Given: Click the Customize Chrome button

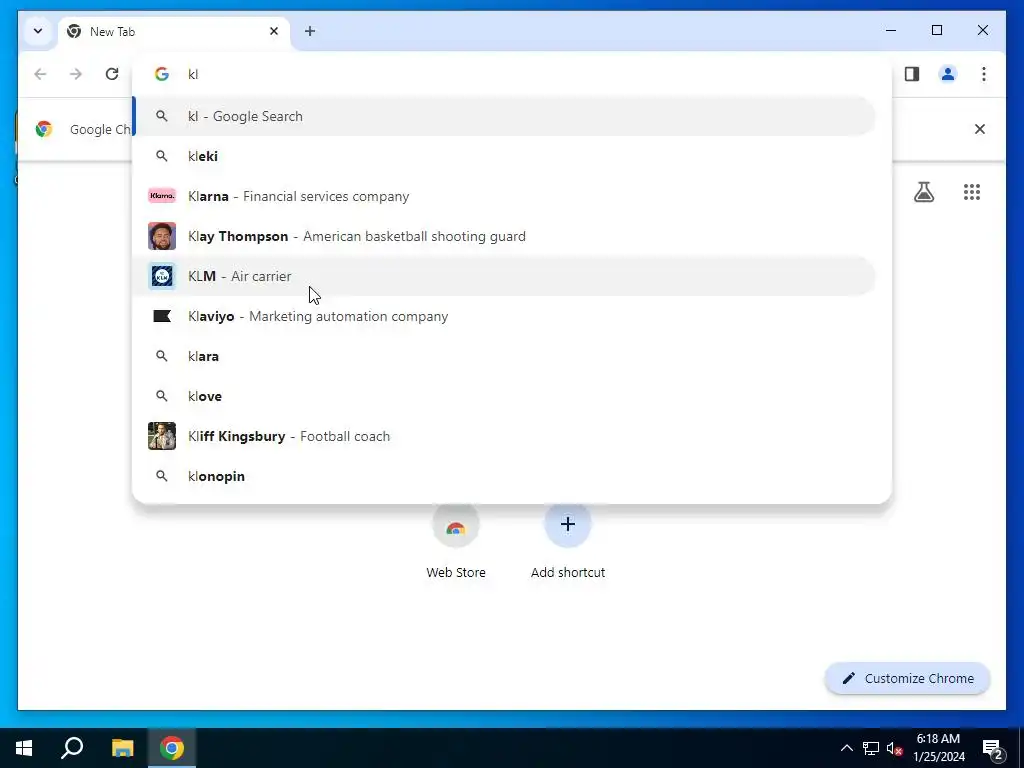Looking at the screenshot, I should pyautogui.click(x=907, y=679).
